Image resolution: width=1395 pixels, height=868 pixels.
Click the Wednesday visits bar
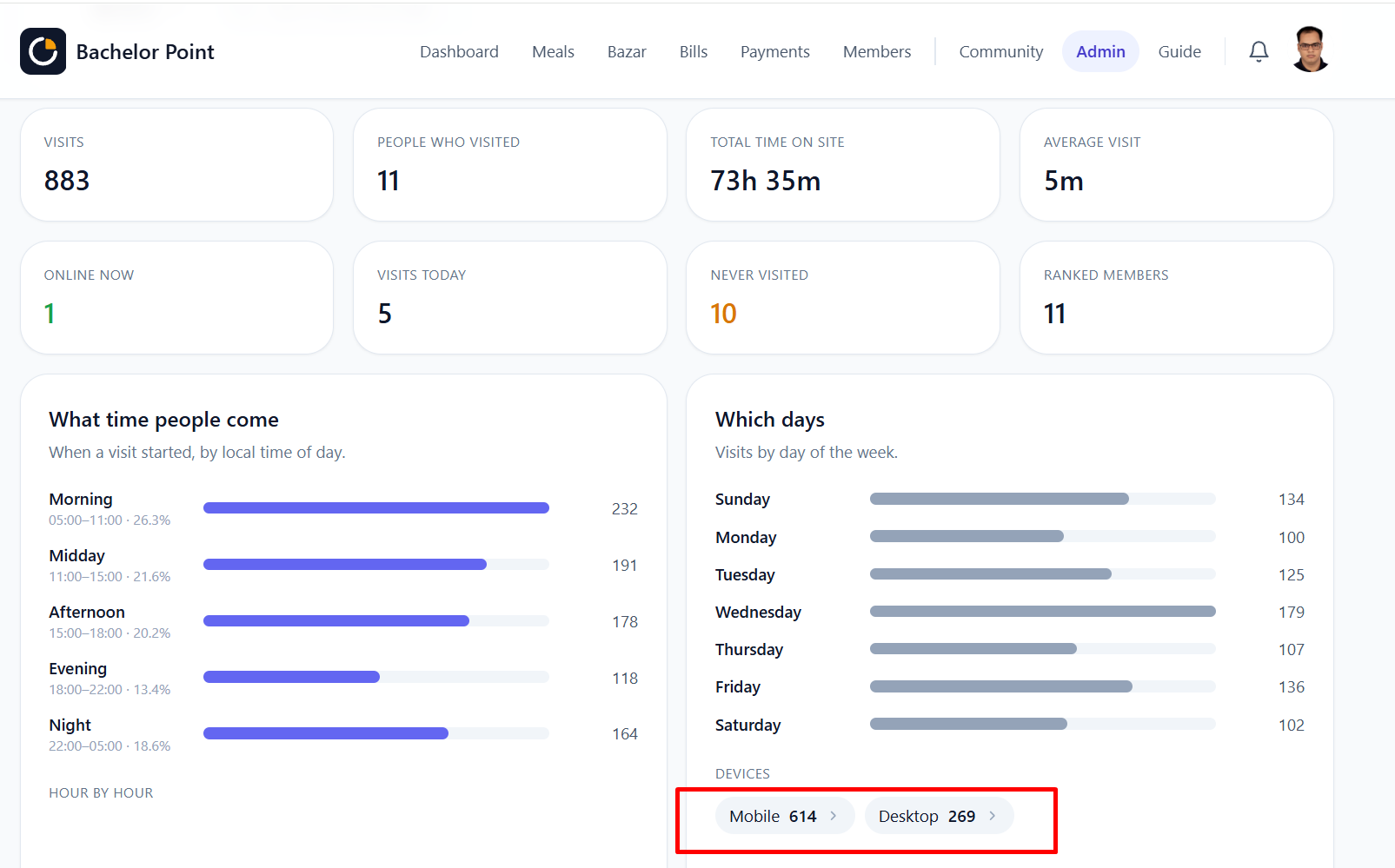[x=1043, y=612]
